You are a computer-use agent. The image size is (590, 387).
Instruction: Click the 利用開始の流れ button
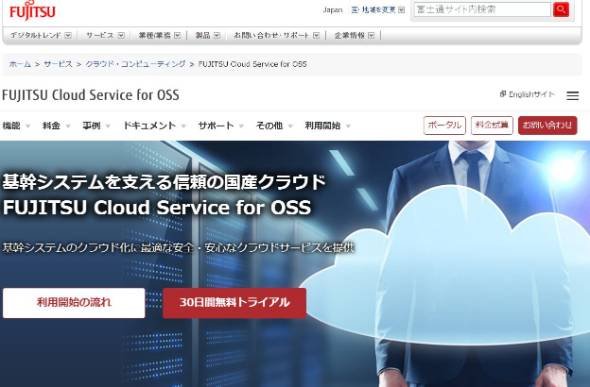pos(74,303)
